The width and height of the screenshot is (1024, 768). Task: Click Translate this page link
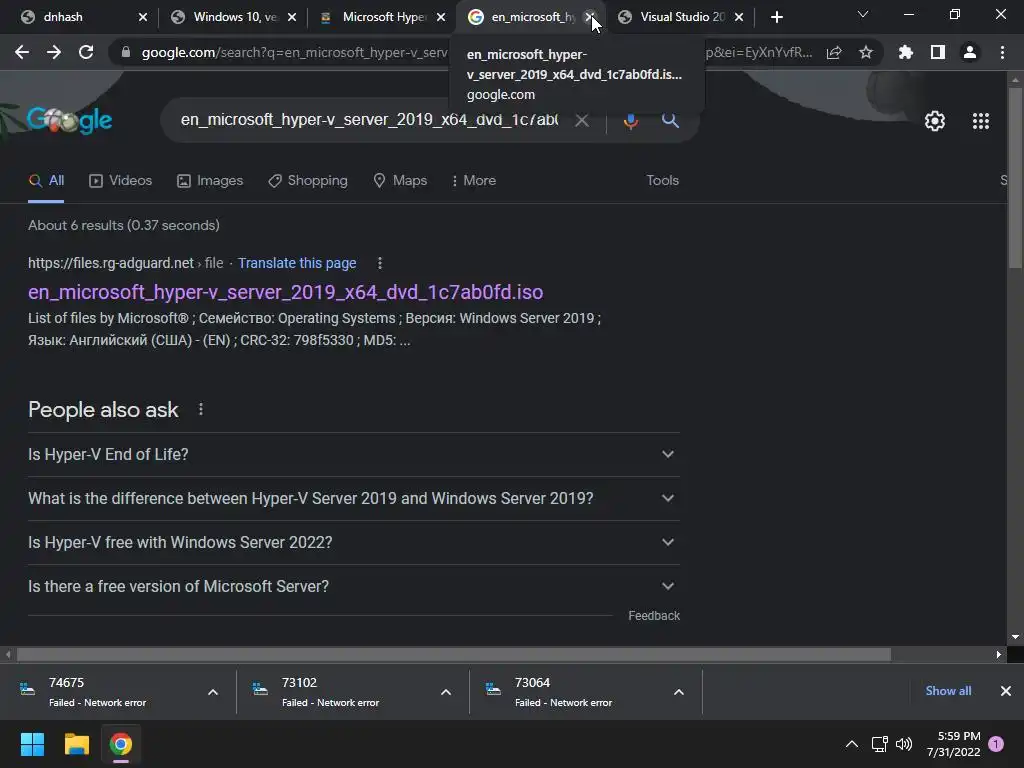pyautogui.click(x=296, y=263)
